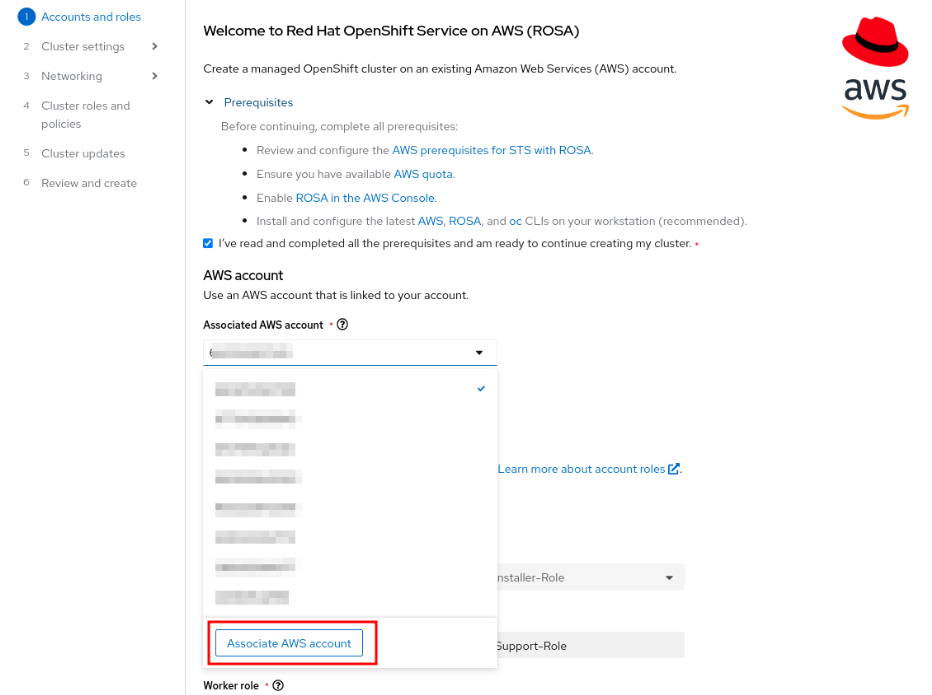
Task: Collapse the Prerequisites section chevron
Action: tap(209, 102)
